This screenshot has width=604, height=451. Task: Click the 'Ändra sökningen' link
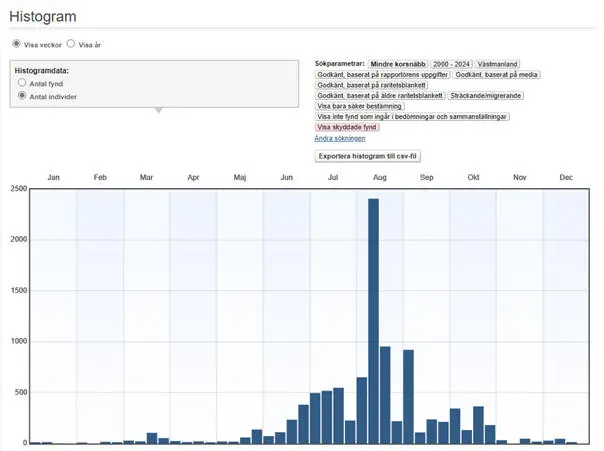[x=338, y=138]
